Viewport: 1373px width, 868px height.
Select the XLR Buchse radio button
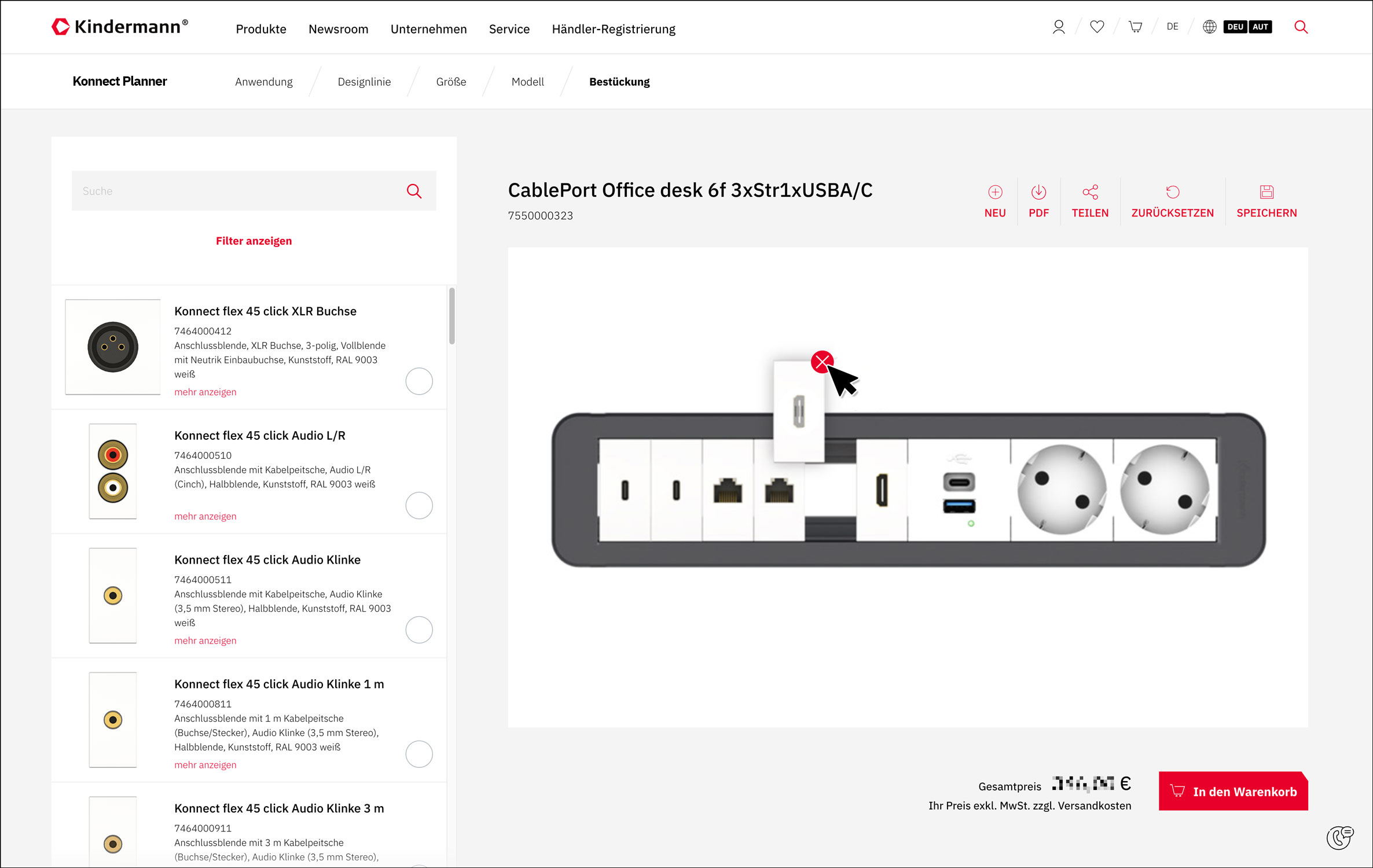419,381
